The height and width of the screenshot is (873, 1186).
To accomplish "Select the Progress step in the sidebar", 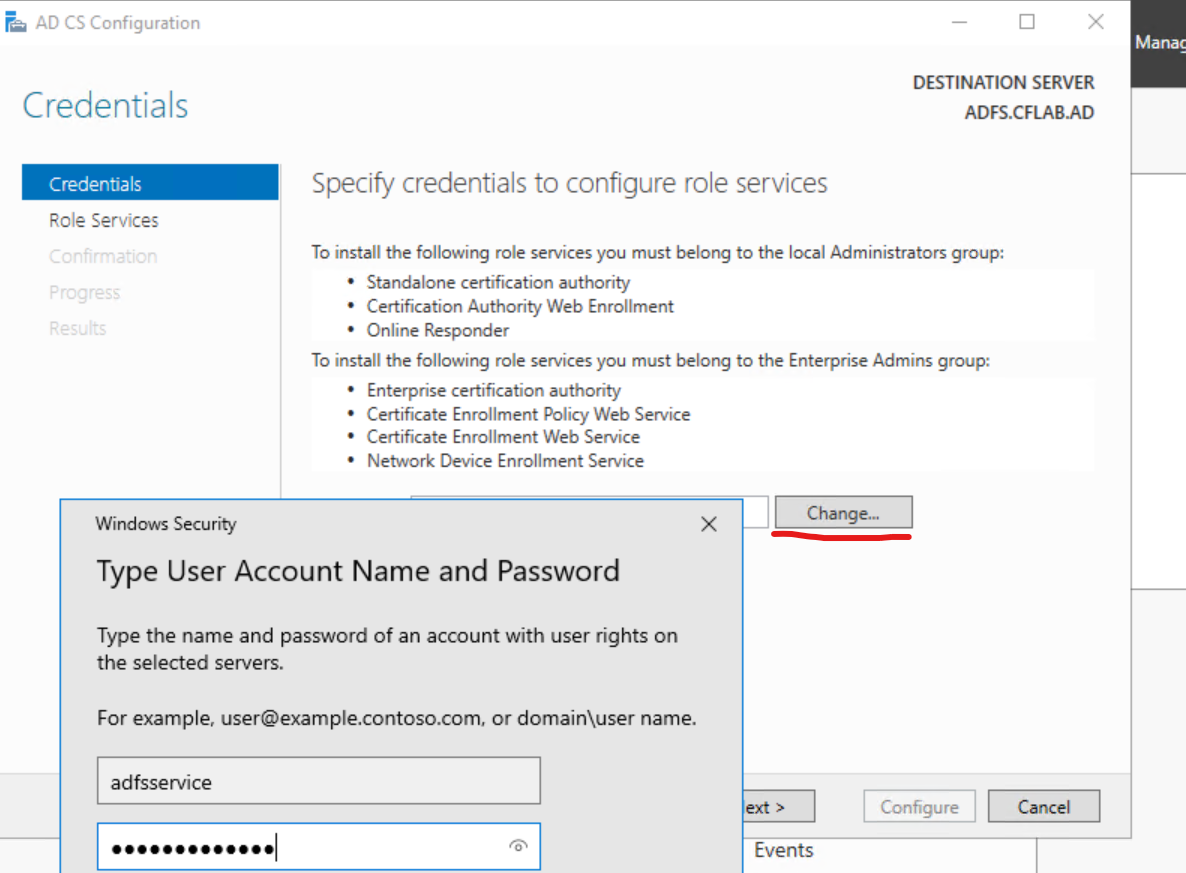I will 85,293.
